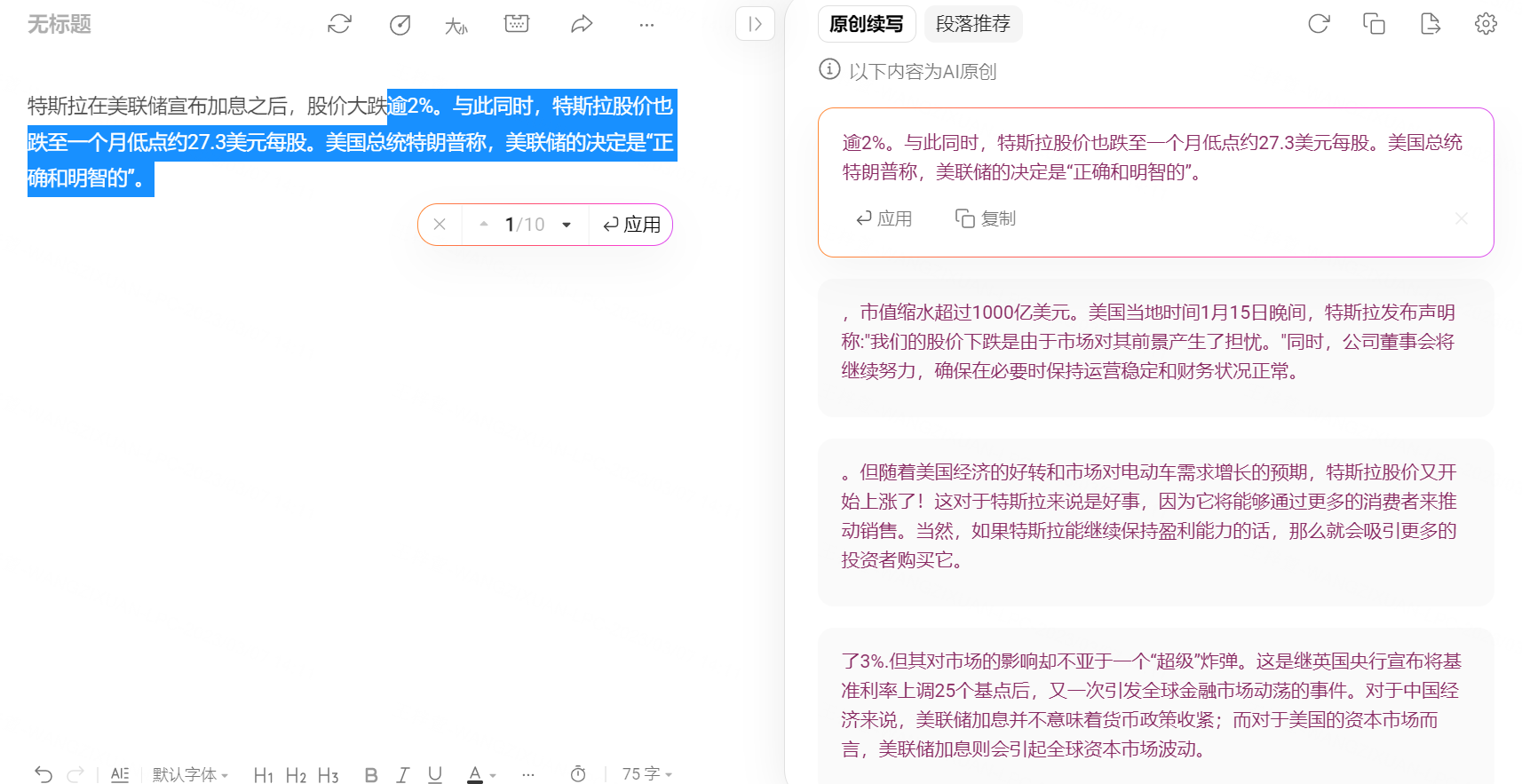Toggle bold formatting
This screenshot has width=1522, height=784.
371,775
